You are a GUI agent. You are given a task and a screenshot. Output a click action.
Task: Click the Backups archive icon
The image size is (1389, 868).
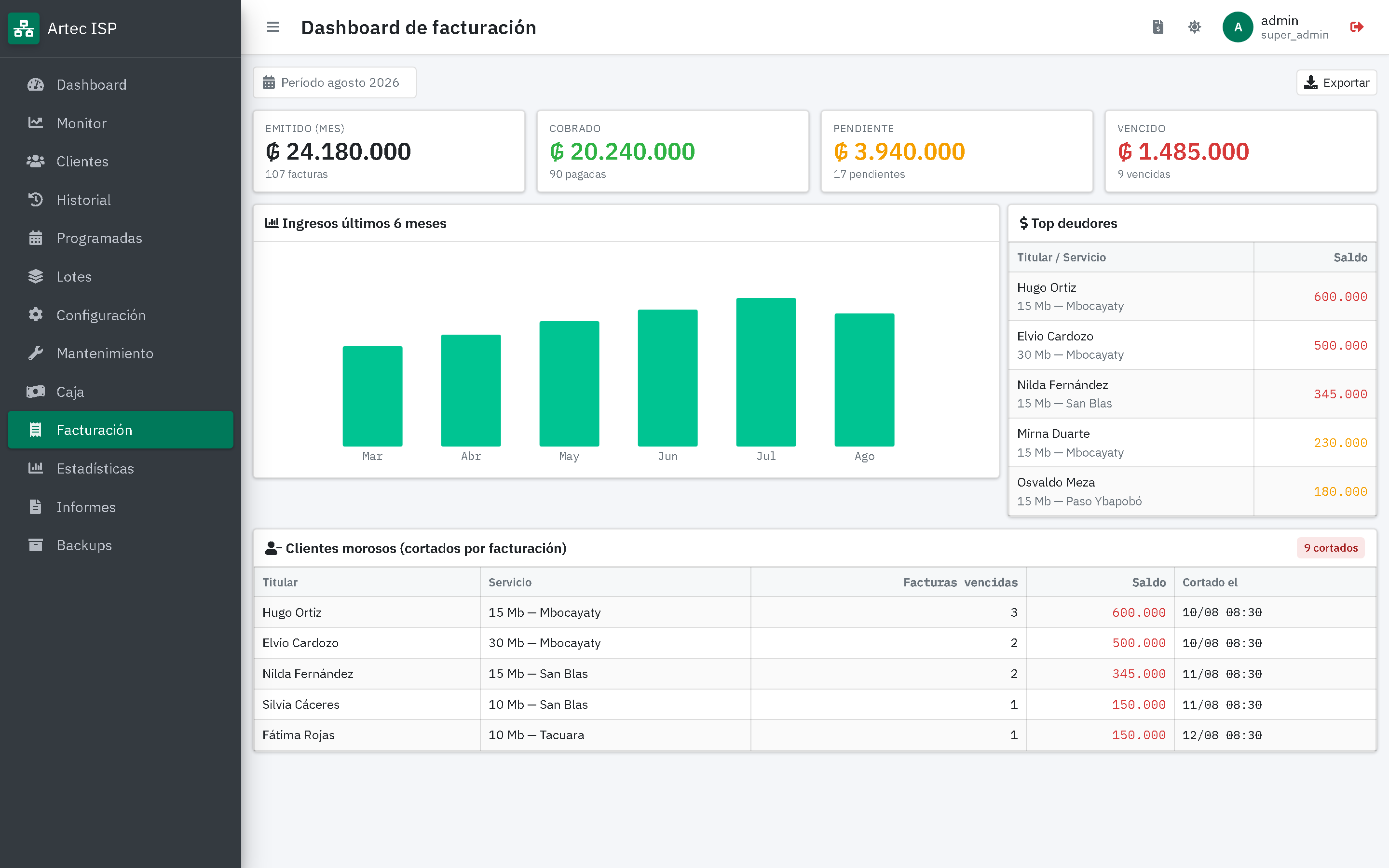click(36, 545)
